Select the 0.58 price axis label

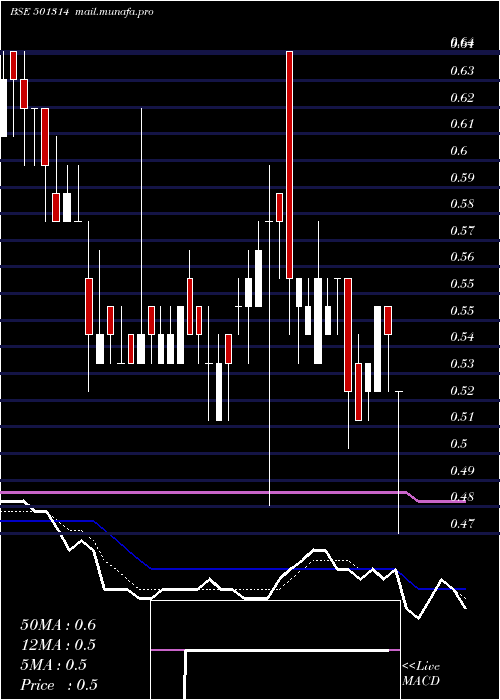click(x=462, y=204)
